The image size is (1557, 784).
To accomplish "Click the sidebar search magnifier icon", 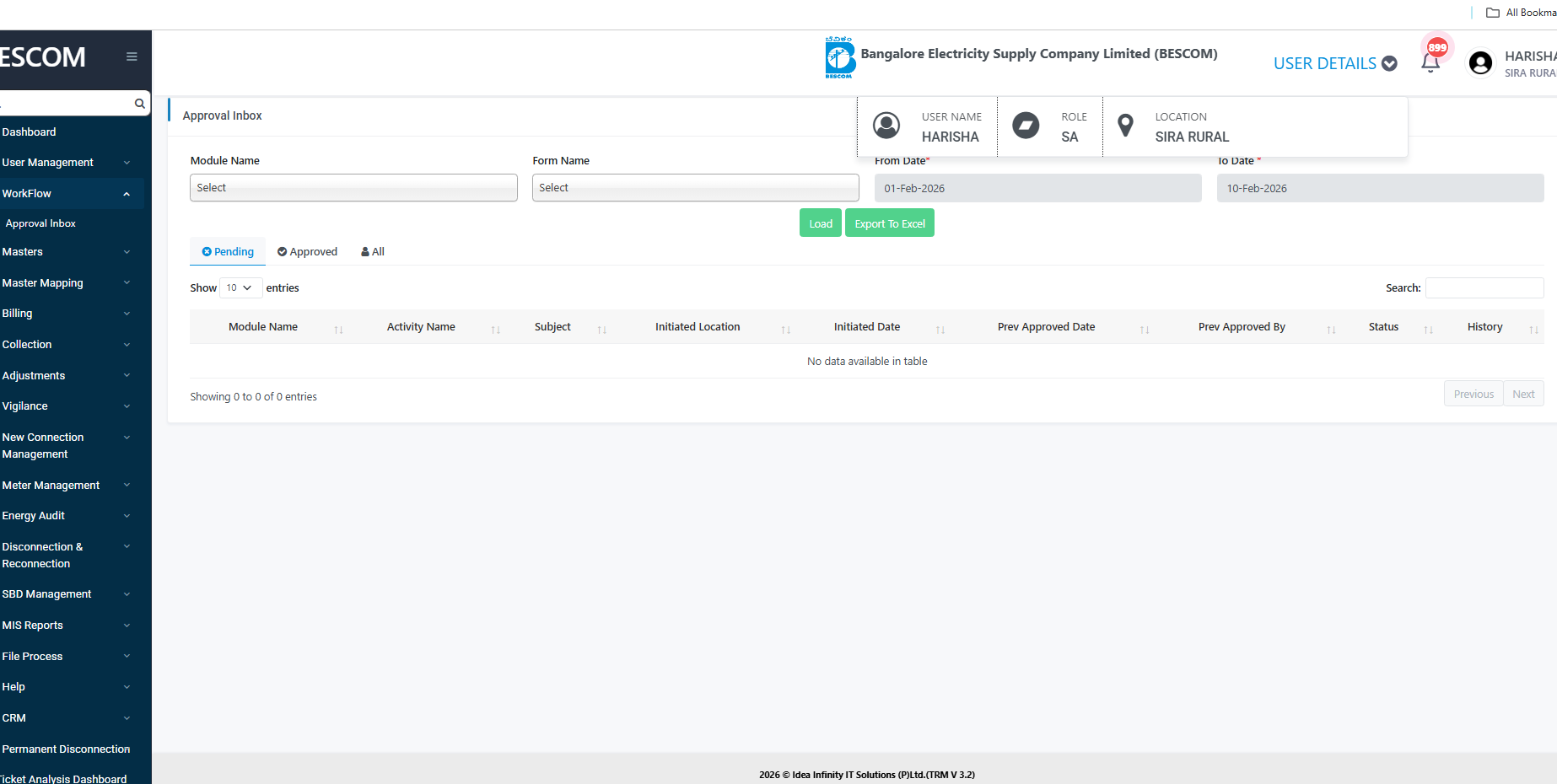I will [139, 104].
